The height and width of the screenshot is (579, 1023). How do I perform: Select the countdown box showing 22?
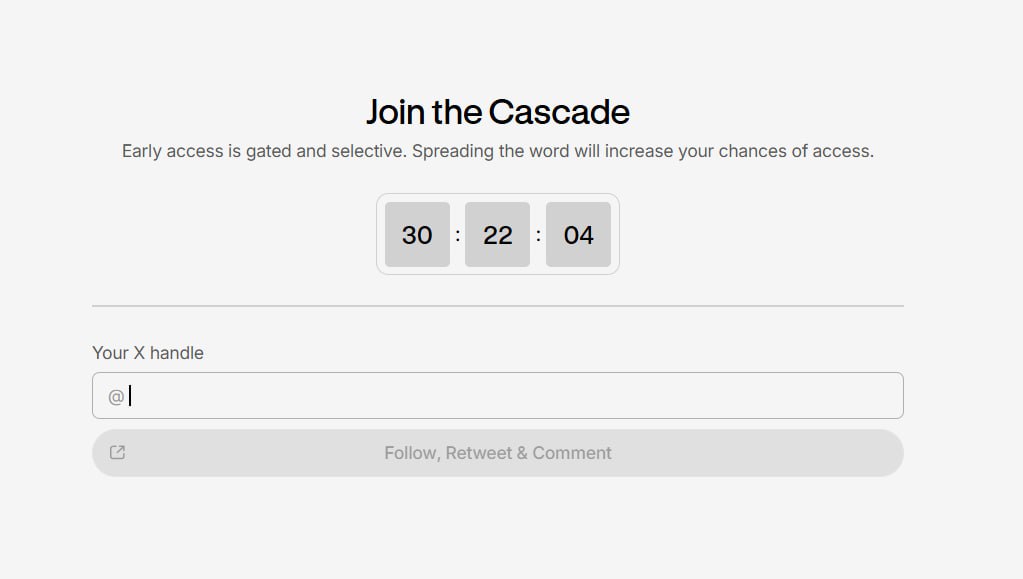point(497,235)
